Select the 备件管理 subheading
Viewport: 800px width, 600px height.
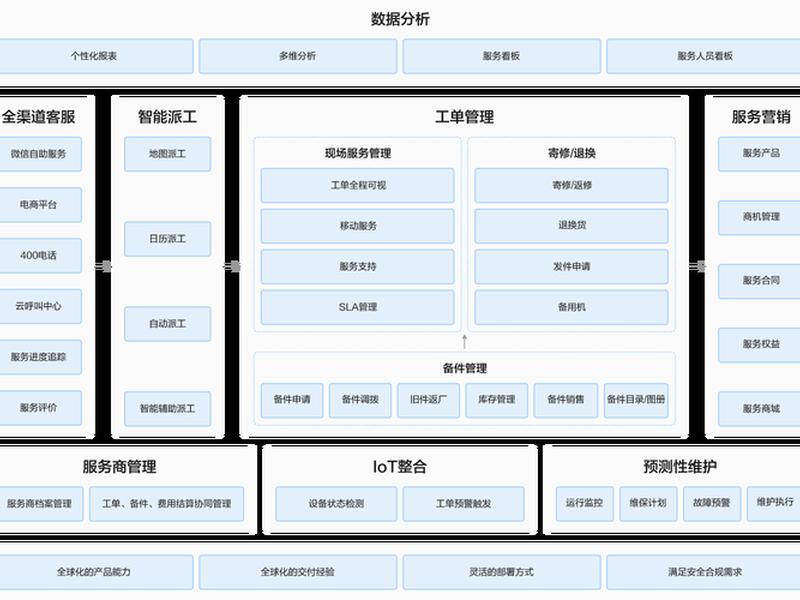point(465,368)
